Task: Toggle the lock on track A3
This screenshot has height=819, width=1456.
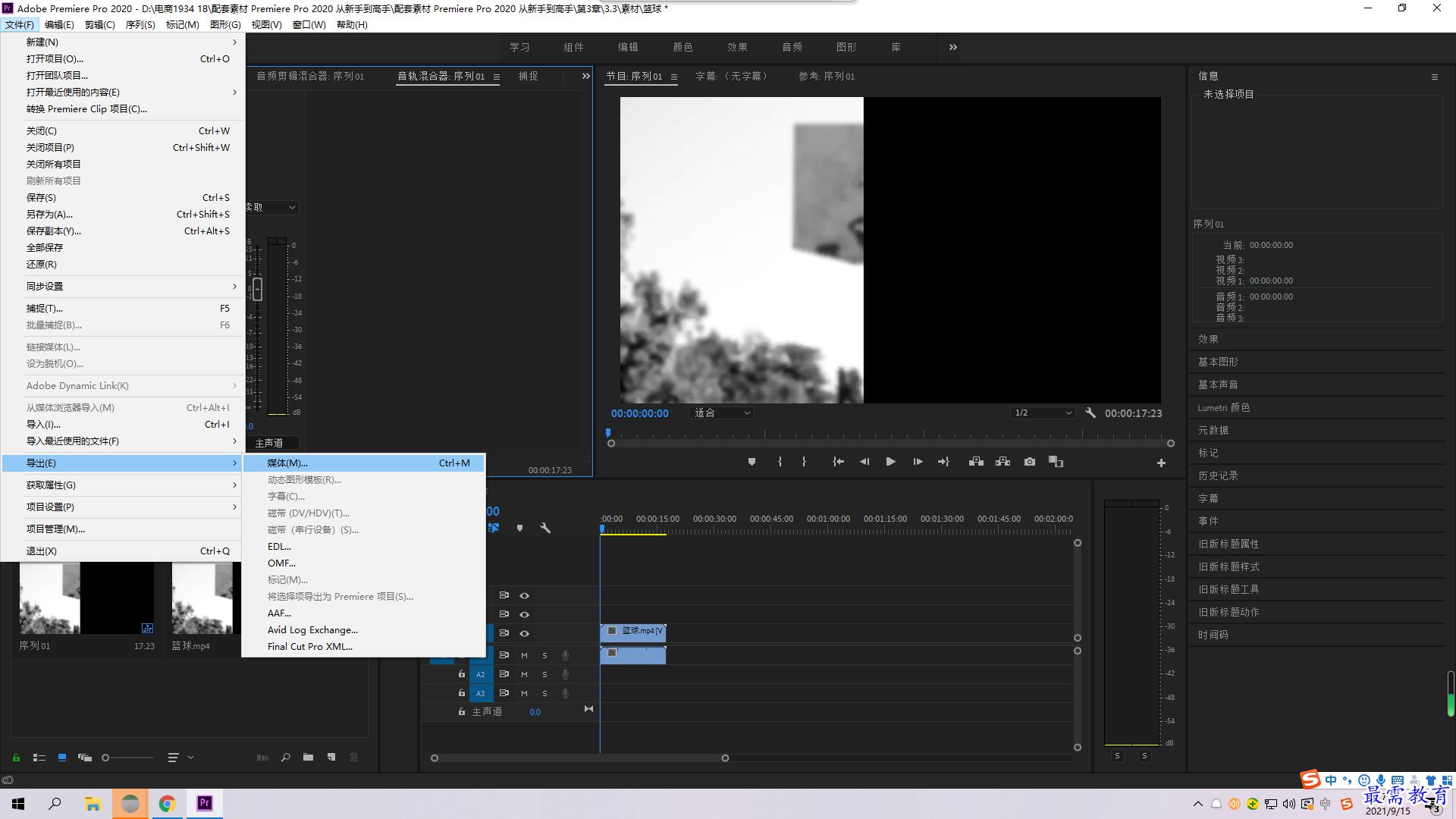Action: pos(461,692)
